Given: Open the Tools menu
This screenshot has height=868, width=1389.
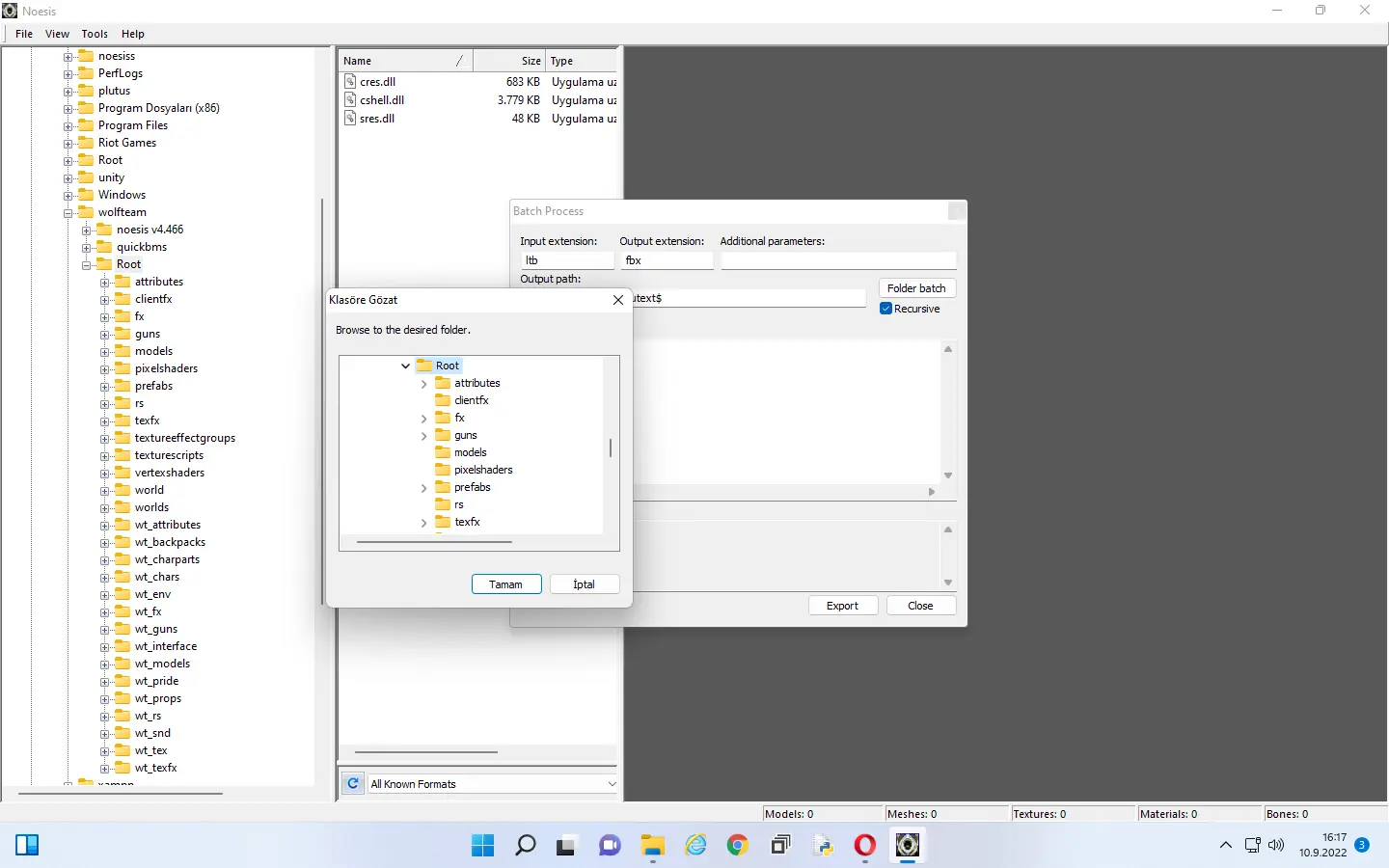Looking at the screenshot, I should point(95,34).
